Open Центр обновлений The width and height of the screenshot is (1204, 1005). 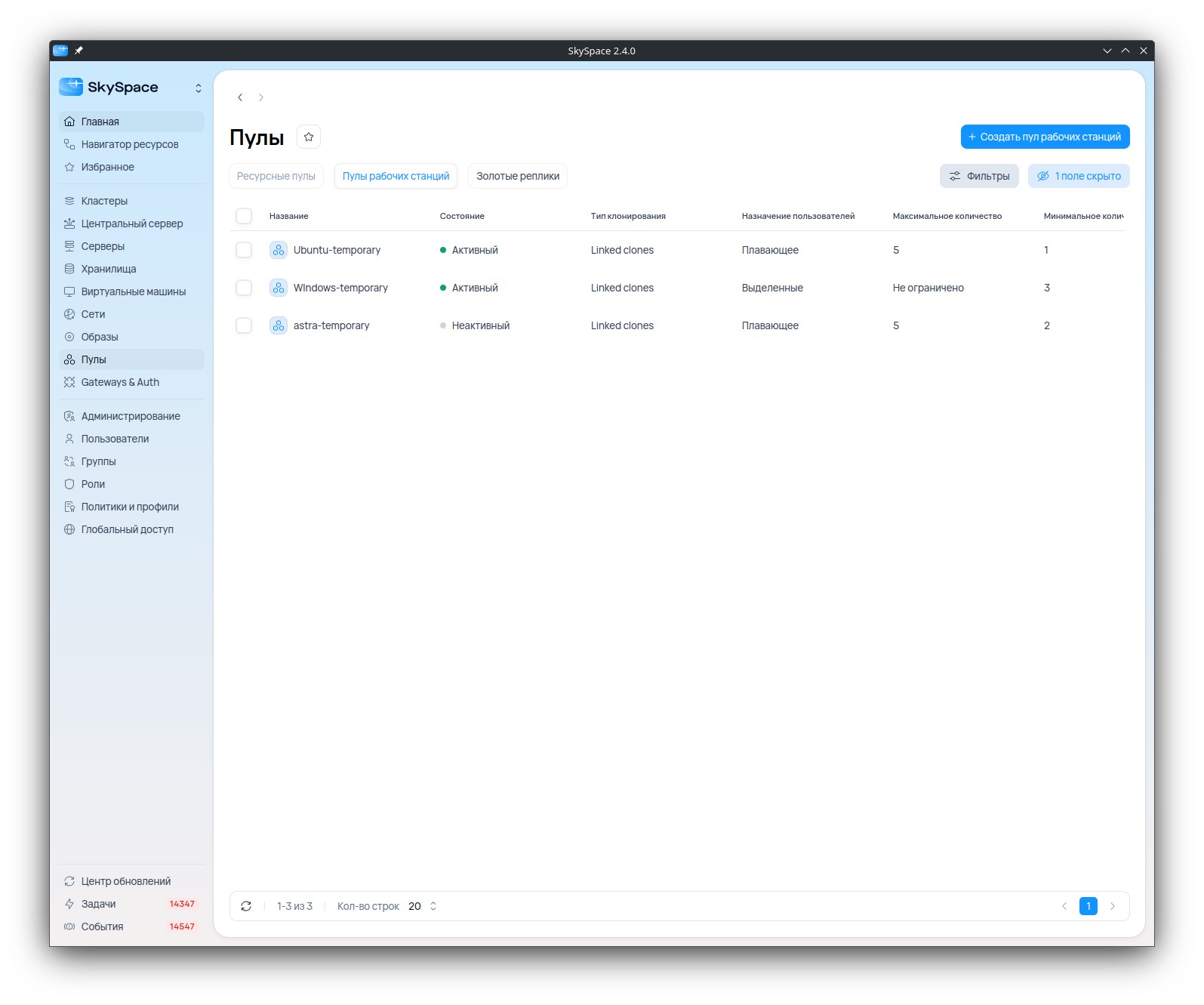point(131,881)
